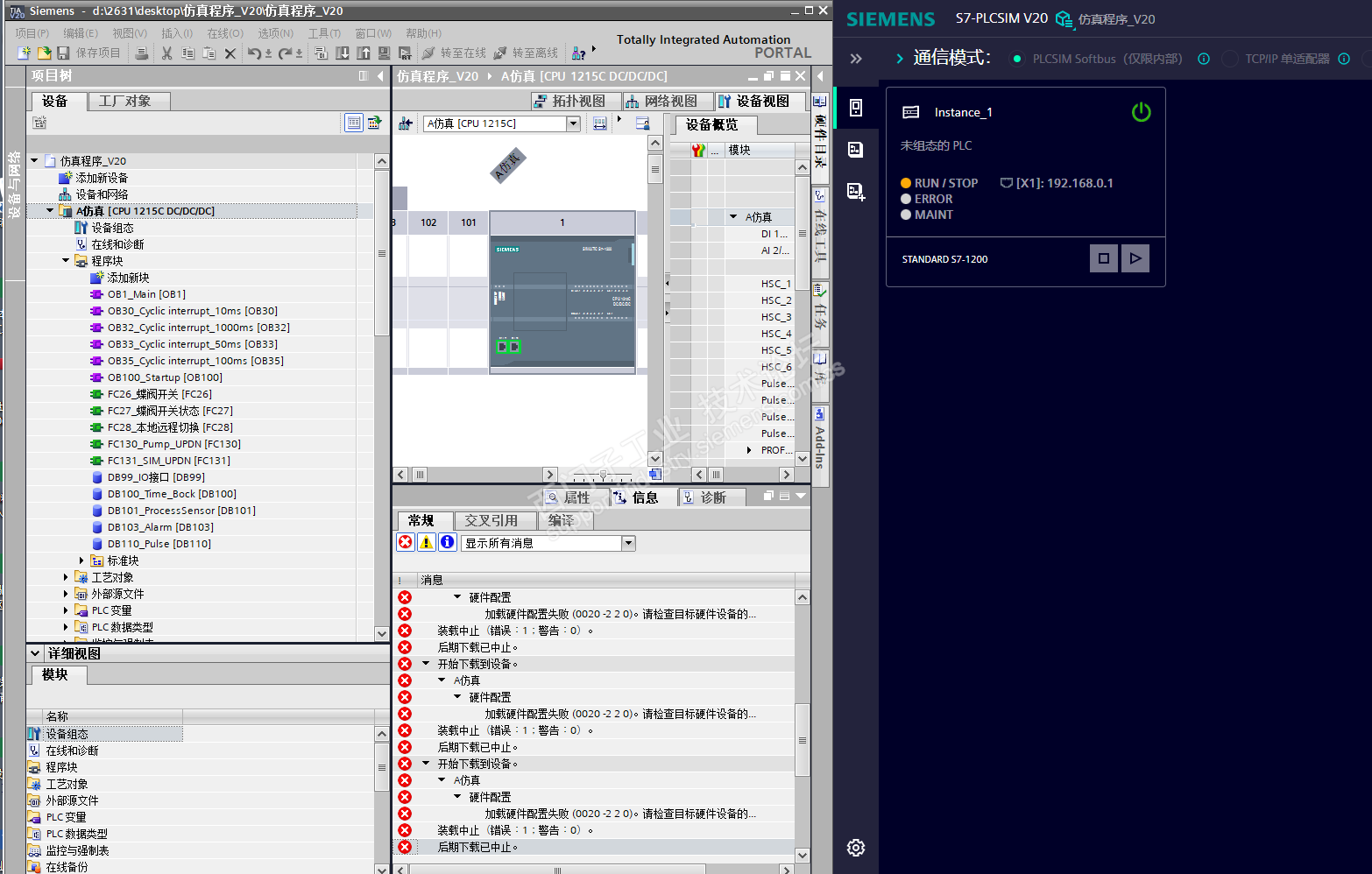Click 转至在线 button
The width and height of the screenshot is (1372, 874).
[x=455, y=53]
